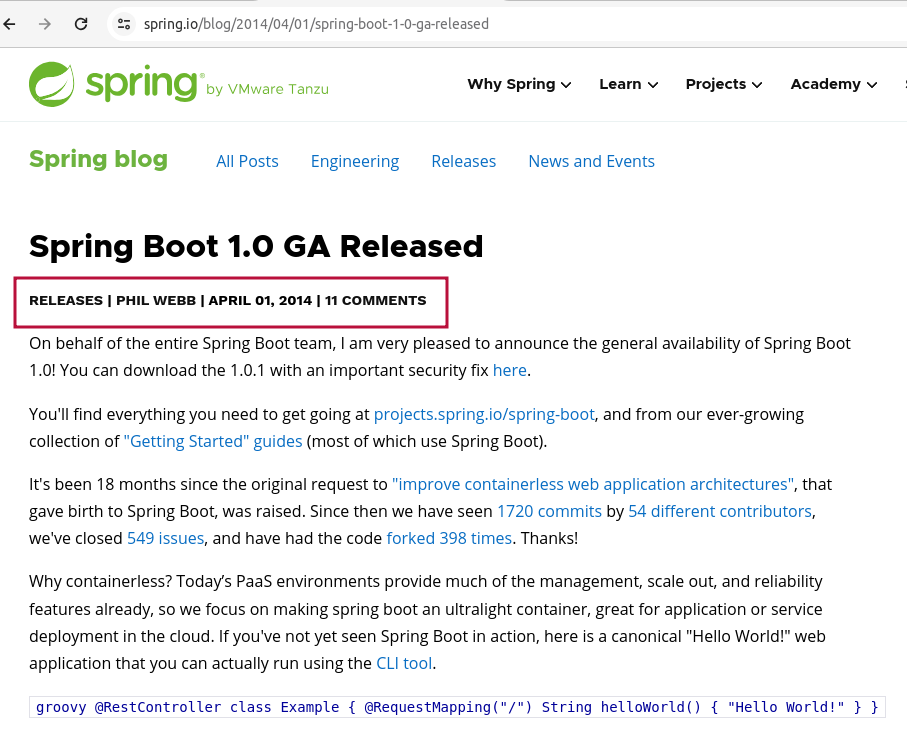Open the CLI tool link
The width and height of the screenshot is (907, 736).
point(404,663)
